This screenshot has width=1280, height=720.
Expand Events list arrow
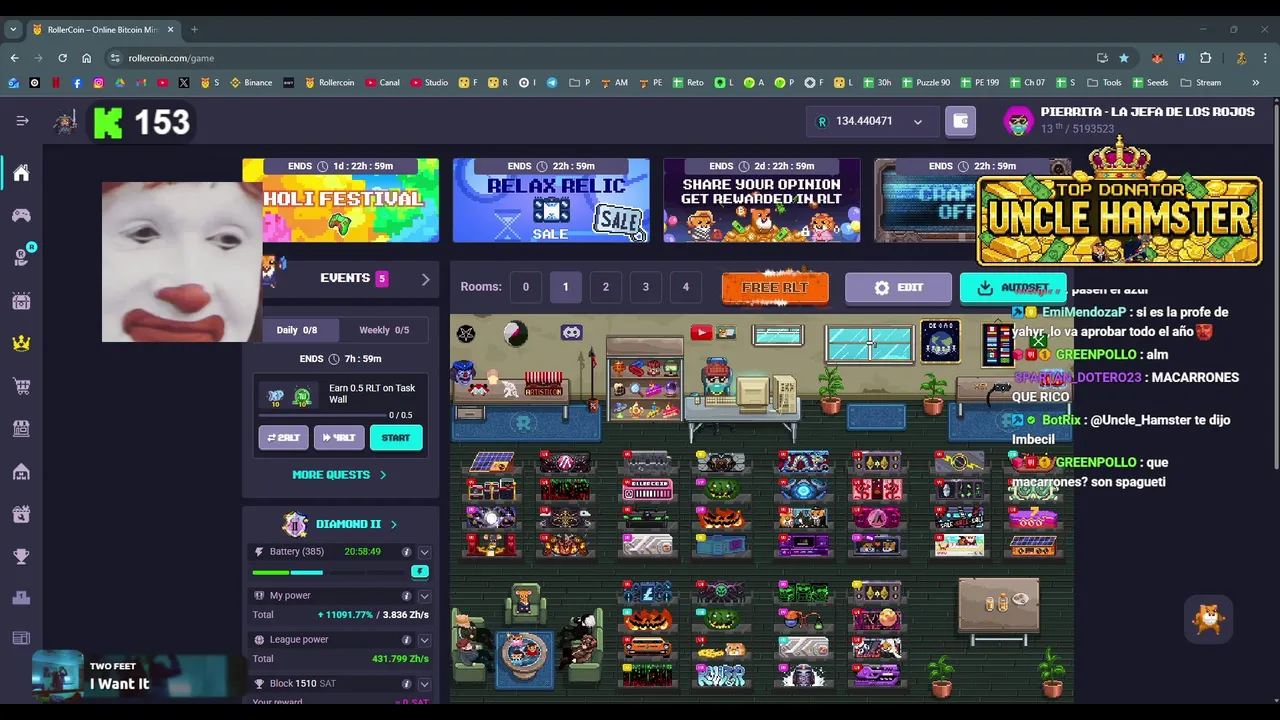pyautogui.click(x=425, y=279)
